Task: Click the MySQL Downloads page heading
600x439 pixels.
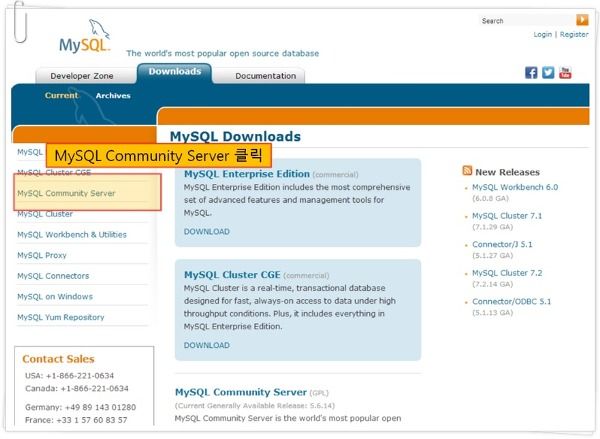Action: 235,137
